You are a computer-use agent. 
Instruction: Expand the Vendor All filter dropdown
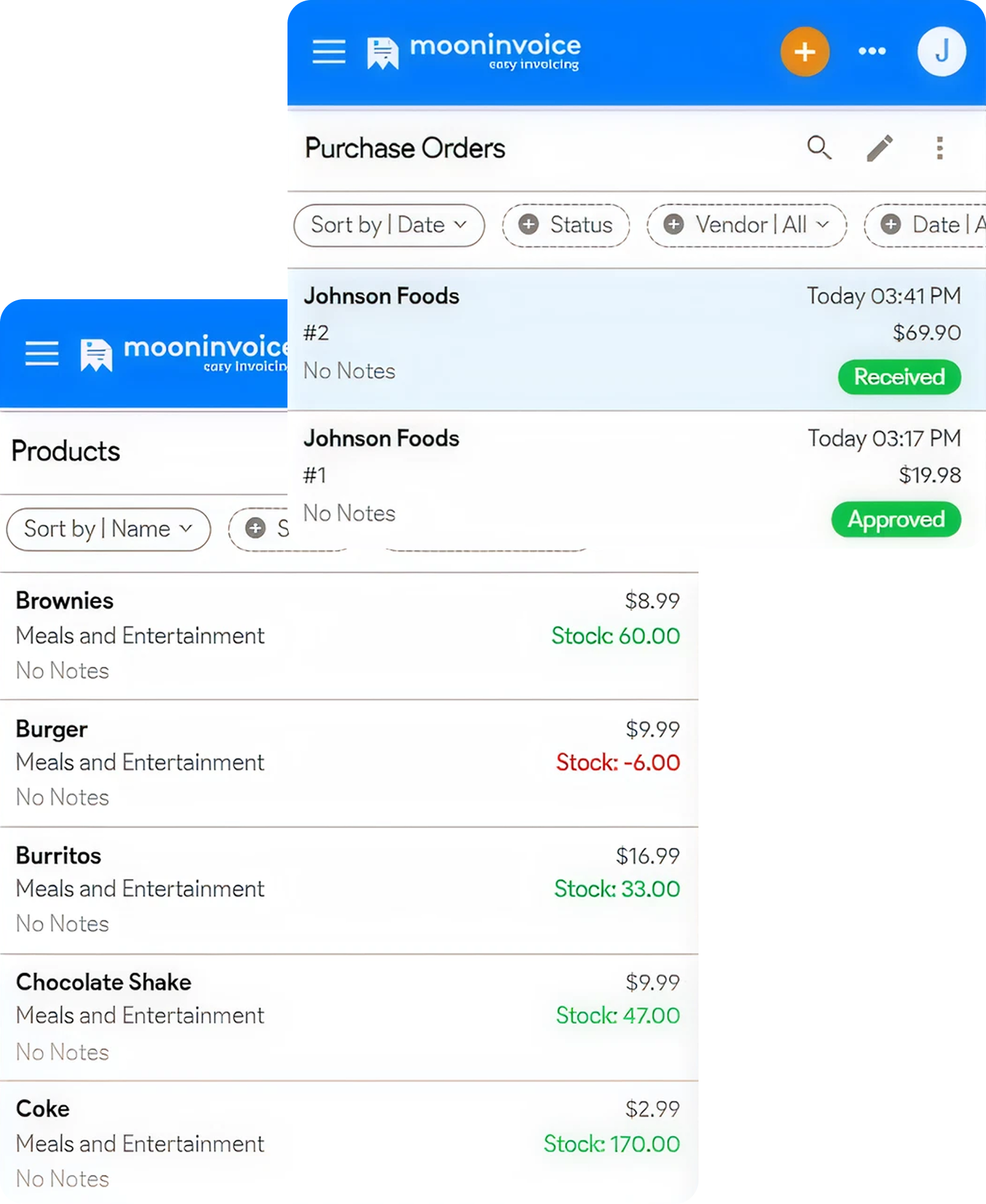(747, 226)
